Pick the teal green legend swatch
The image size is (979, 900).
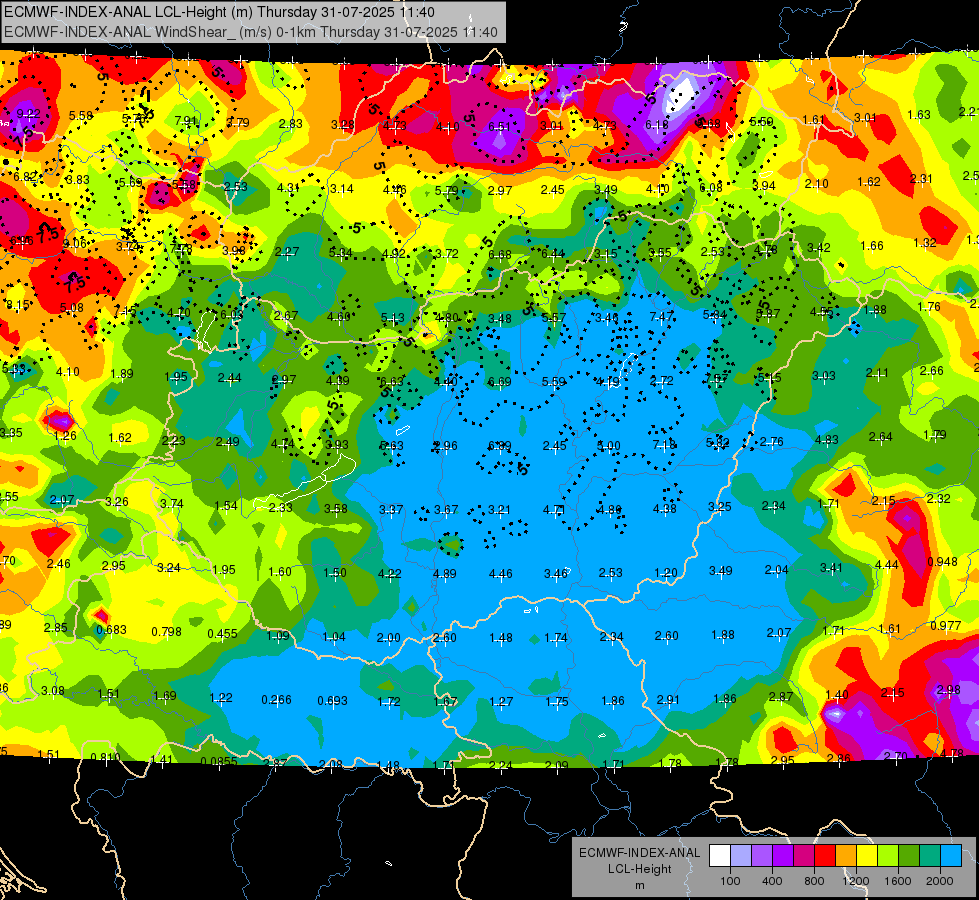click(x=930, y=856)
